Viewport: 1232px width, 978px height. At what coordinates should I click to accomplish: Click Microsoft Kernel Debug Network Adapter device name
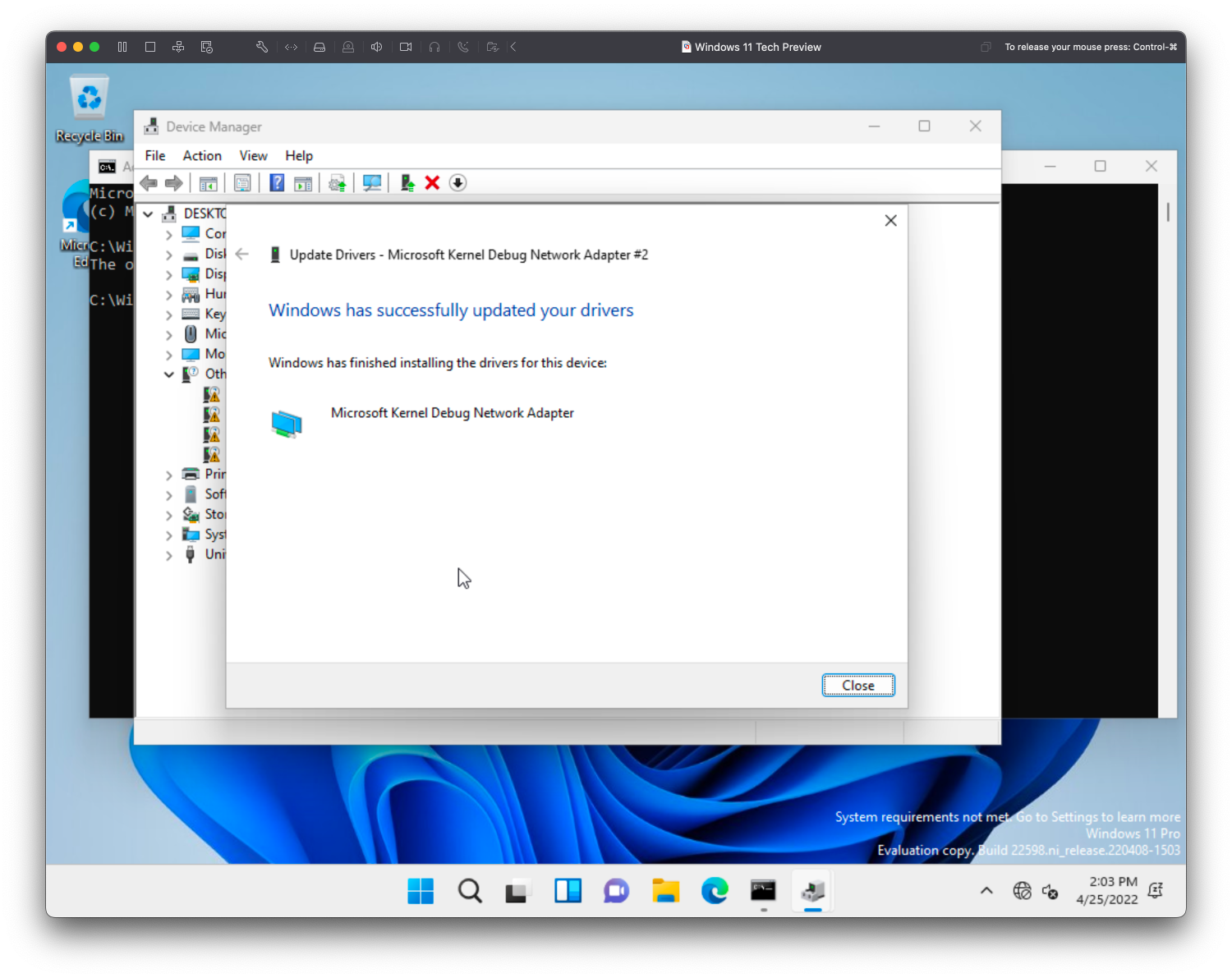[x=452, y=413]
